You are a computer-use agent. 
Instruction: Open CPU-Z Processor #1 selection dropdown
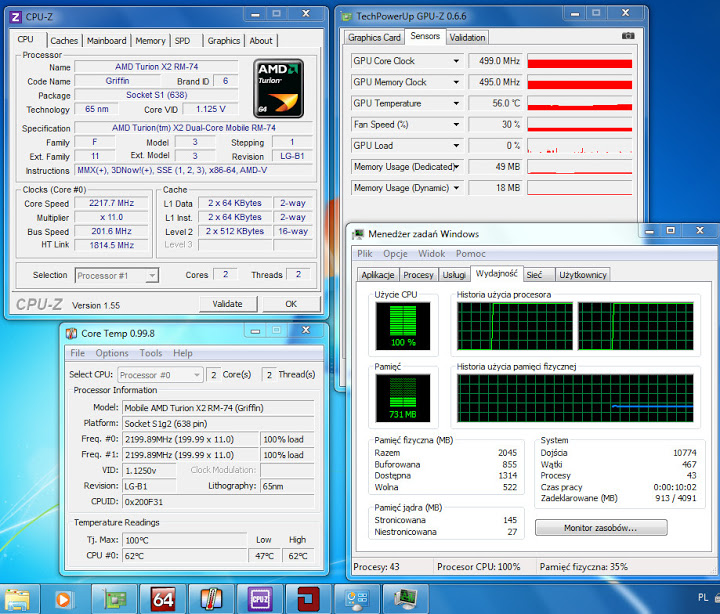coord(117,276)
